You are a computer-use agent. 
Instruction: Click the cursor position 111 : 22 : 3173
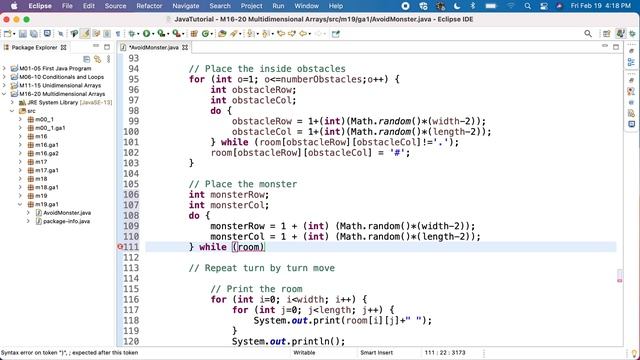(444, 353)
